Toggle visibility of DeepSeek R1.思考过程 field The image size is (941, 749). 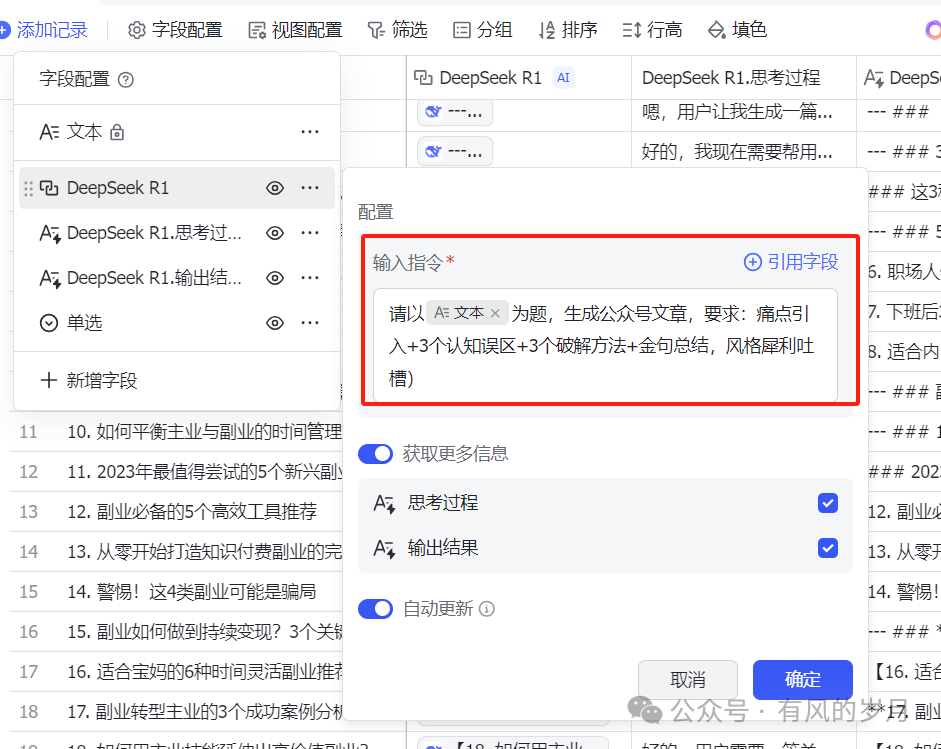click(275, 233)
